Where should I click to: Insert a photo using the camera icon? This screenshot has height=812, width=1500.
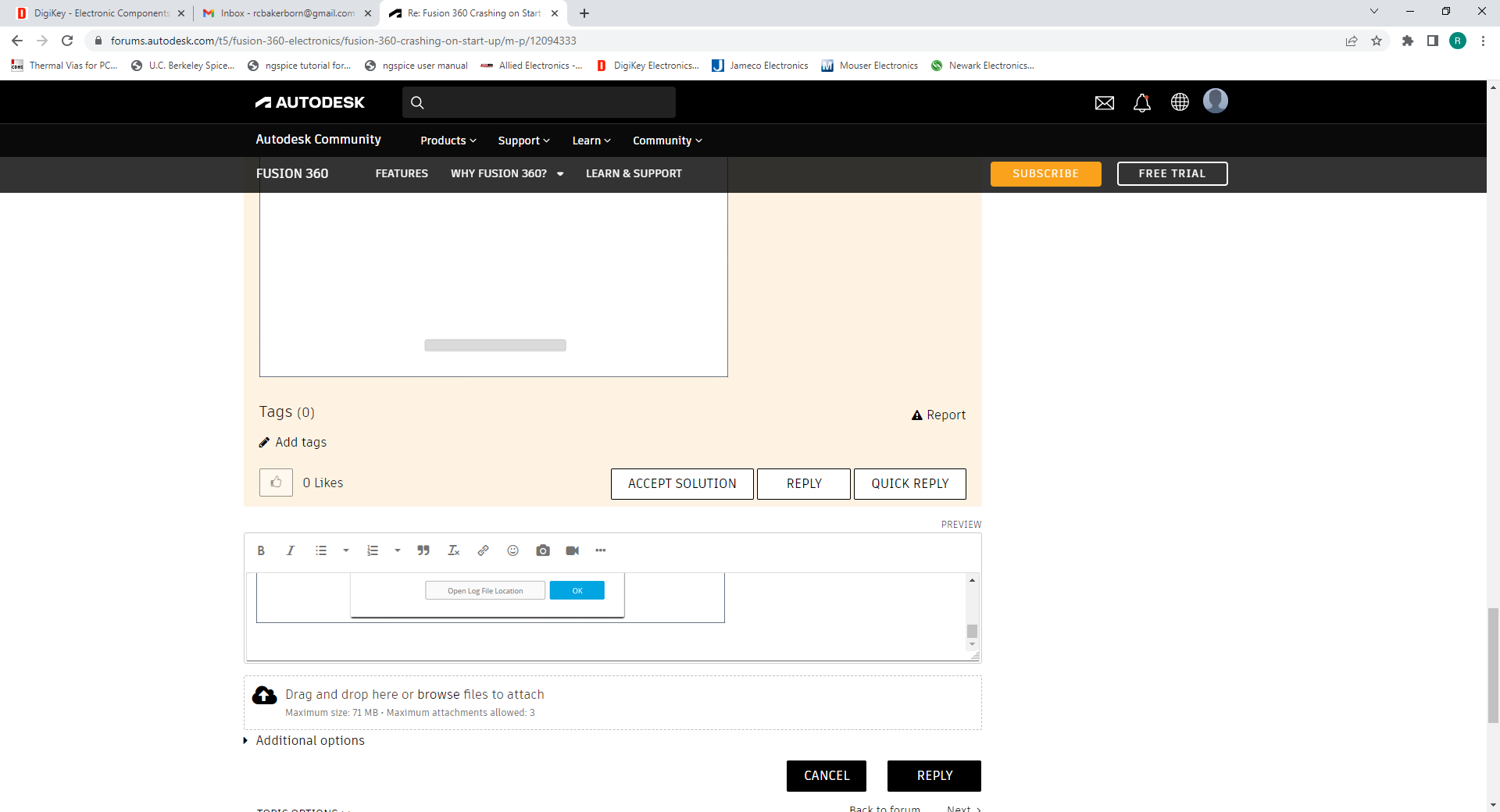(x=543, y=550)
